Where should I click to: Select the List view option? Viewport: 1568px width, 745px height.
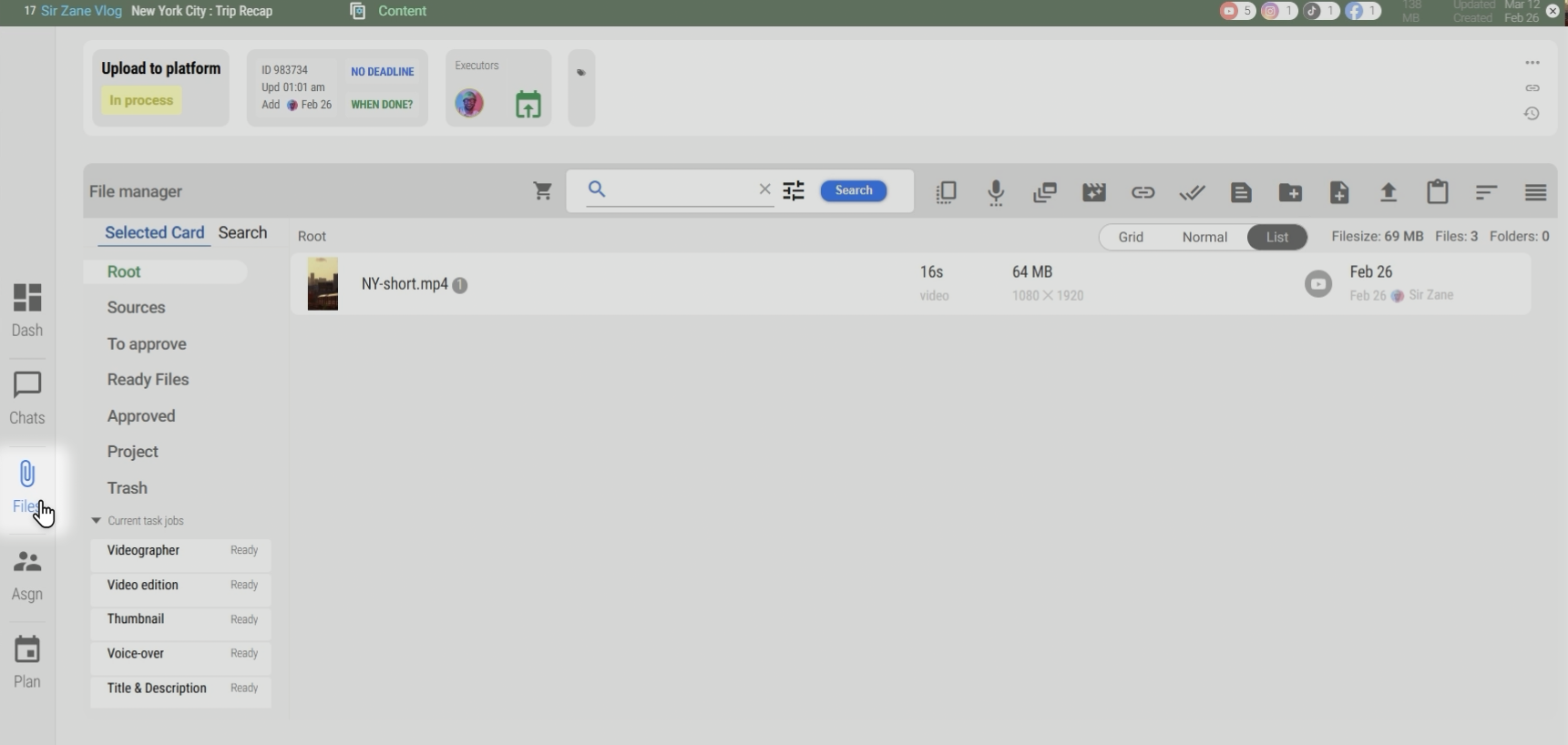(x=1276, y=237)
